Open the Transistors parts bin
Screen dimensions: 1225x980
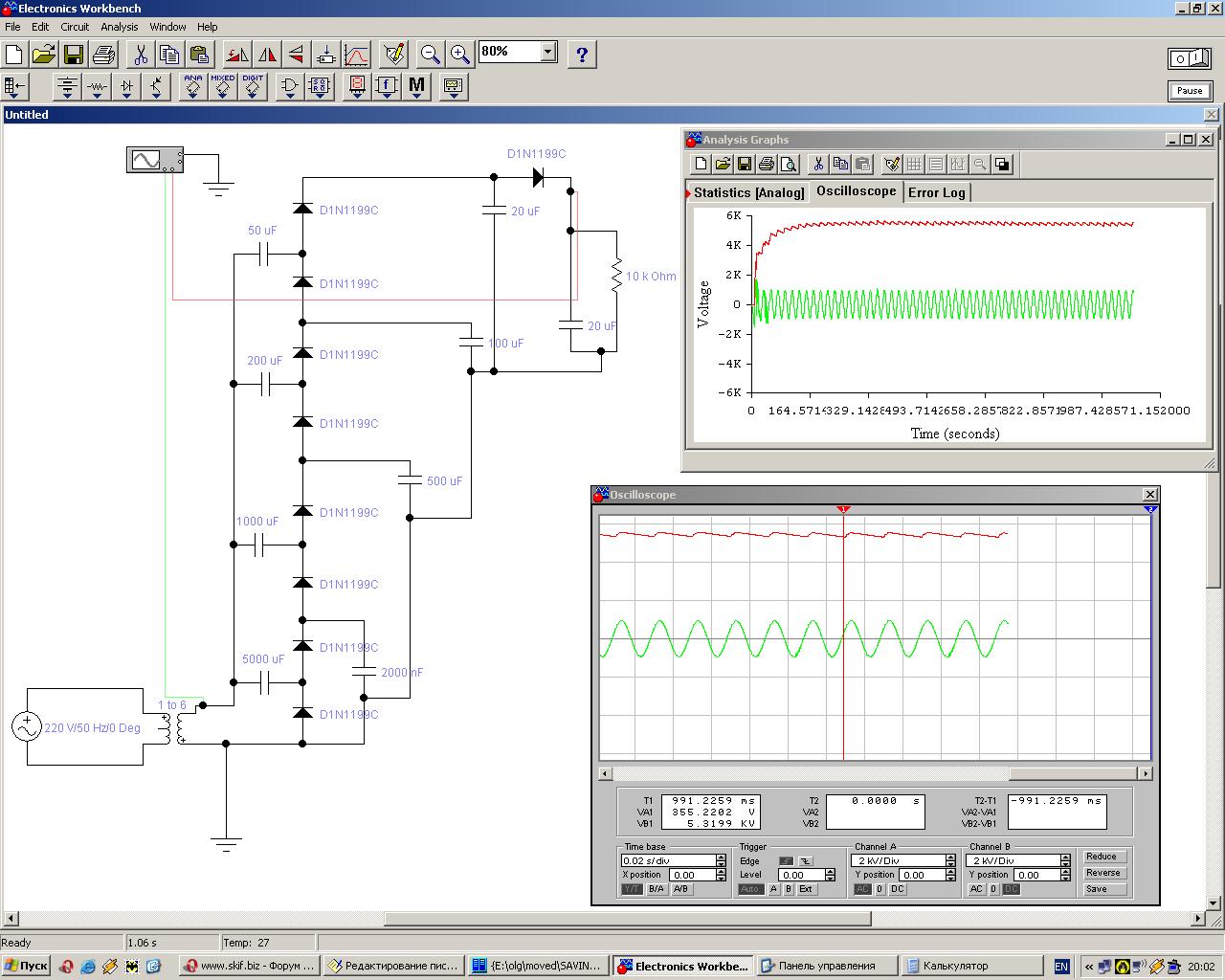pos(156,87)
